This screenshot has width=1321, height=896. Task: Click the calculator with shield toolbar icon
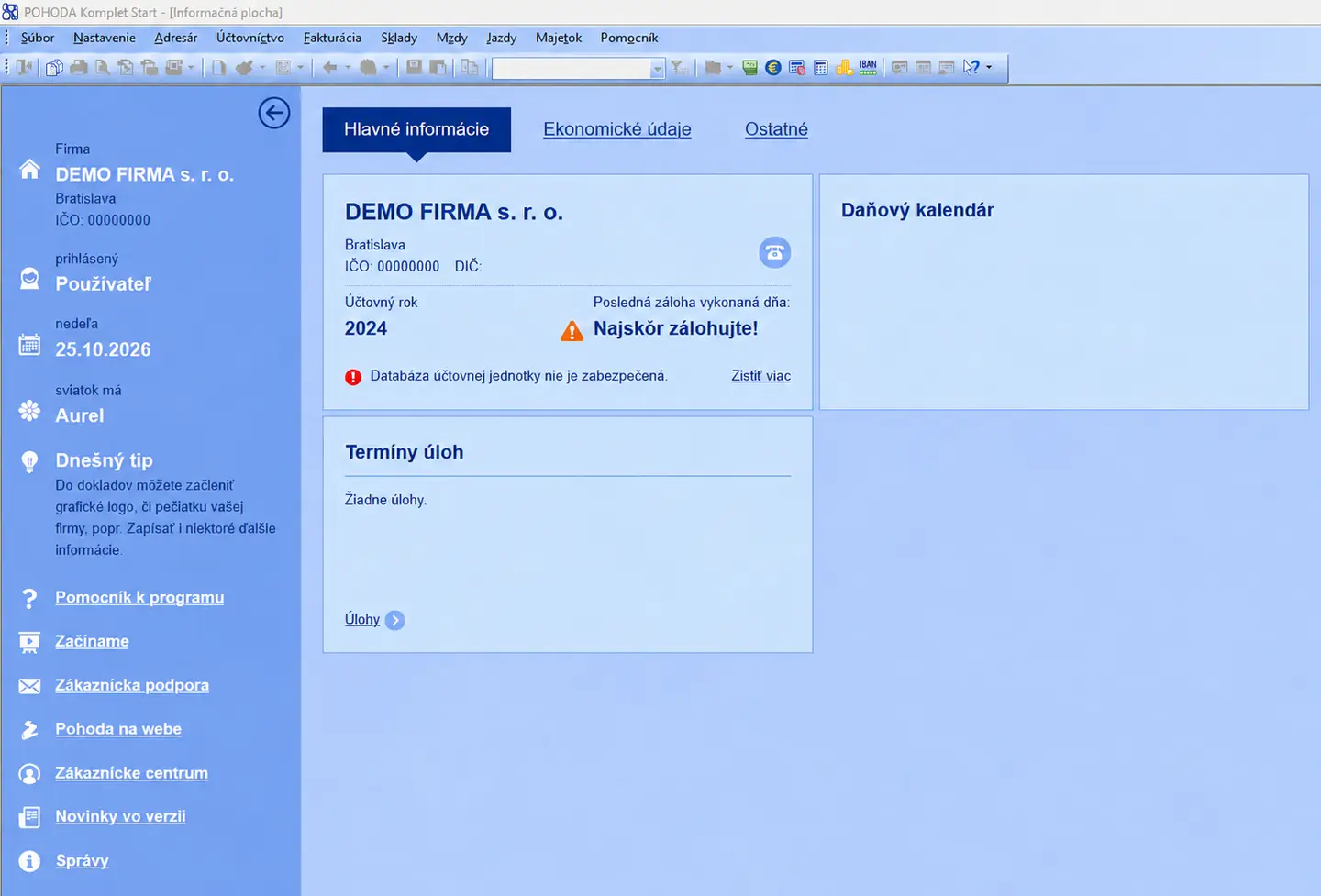click(x=797, y=67)
